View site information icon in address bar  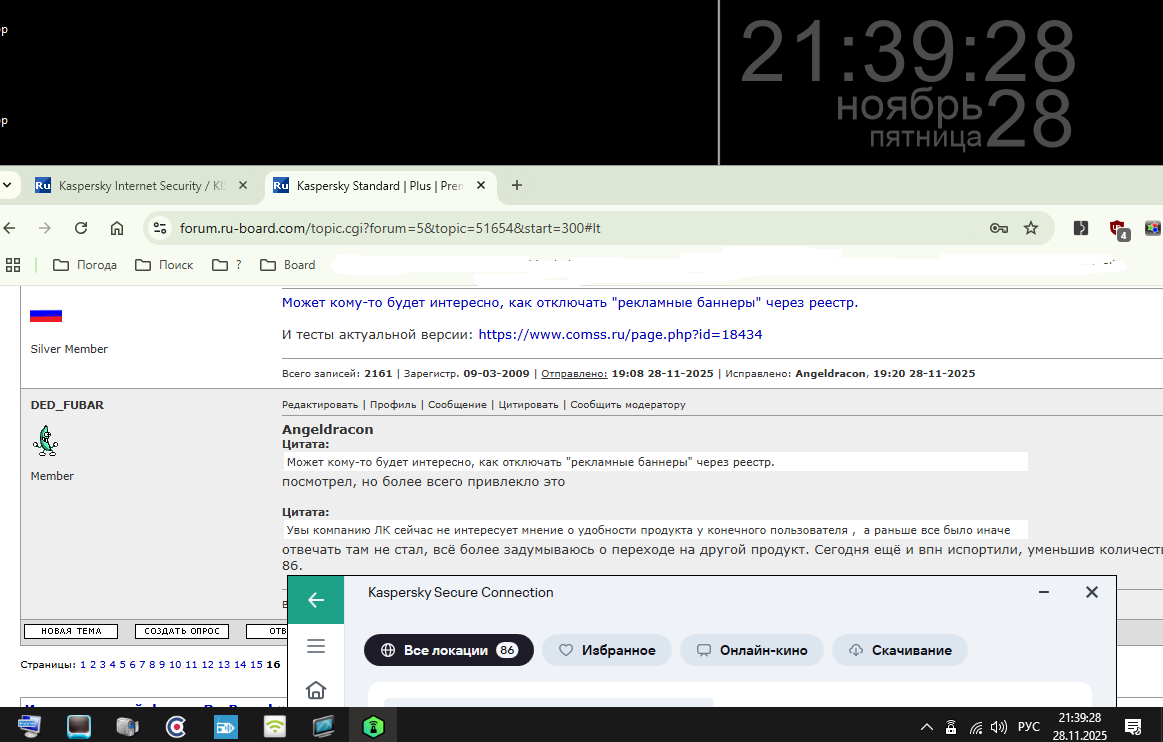point(159,228)
